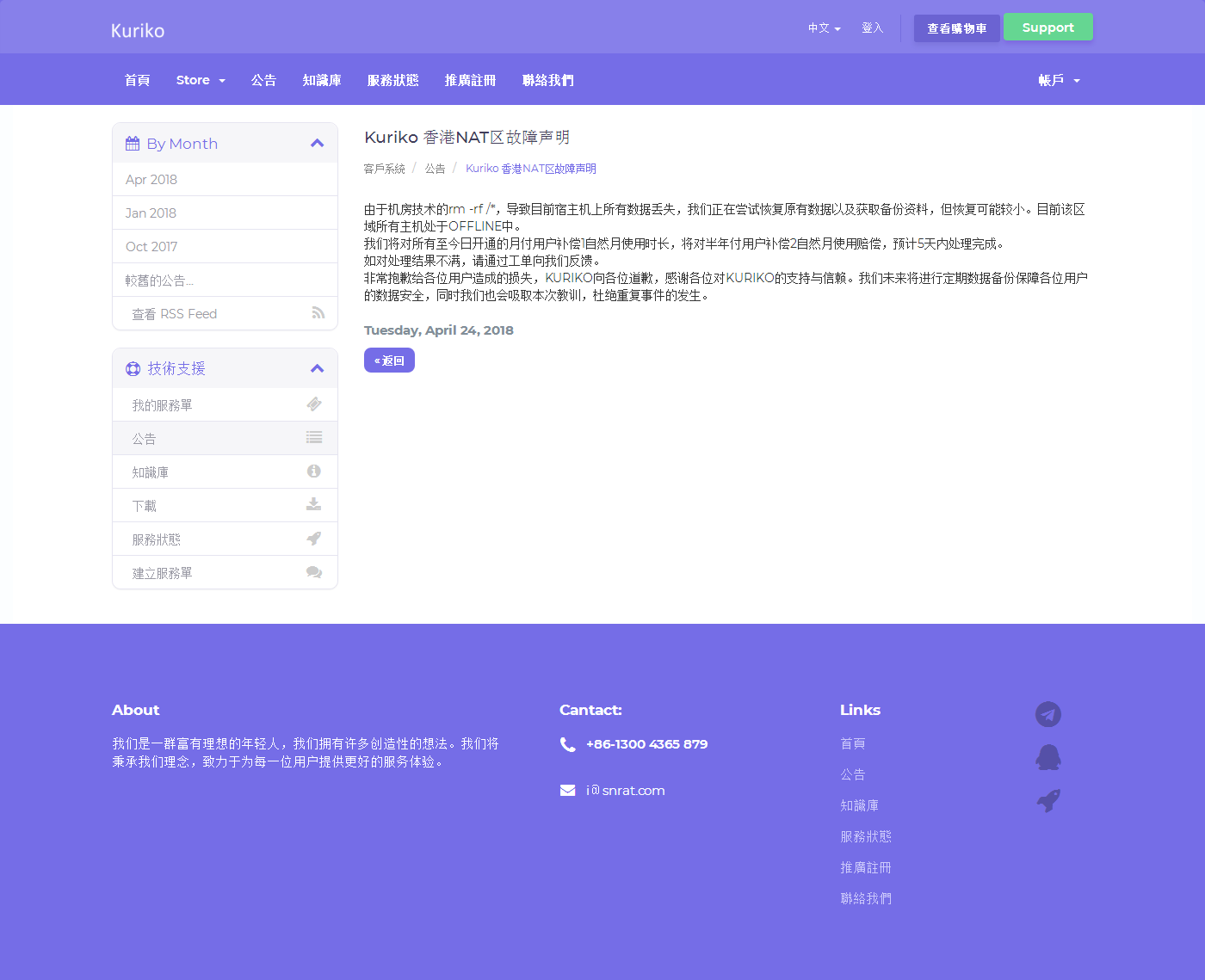Collapse the 技術支援 panel
This screenshot has height=980, width=1205.
pyautogui.click(x=317, y=368)
